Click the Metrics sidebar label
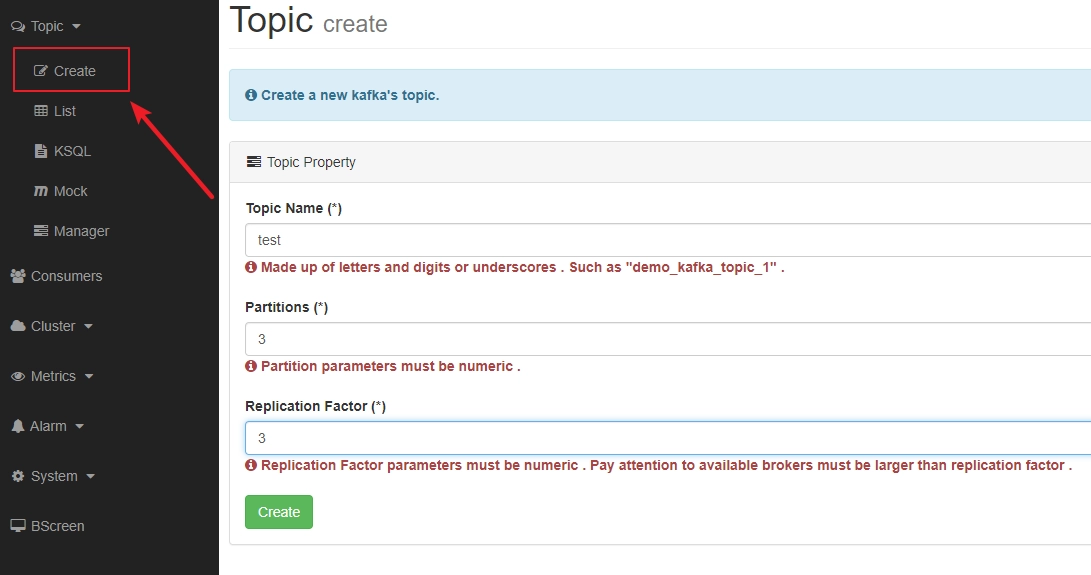 54,376
